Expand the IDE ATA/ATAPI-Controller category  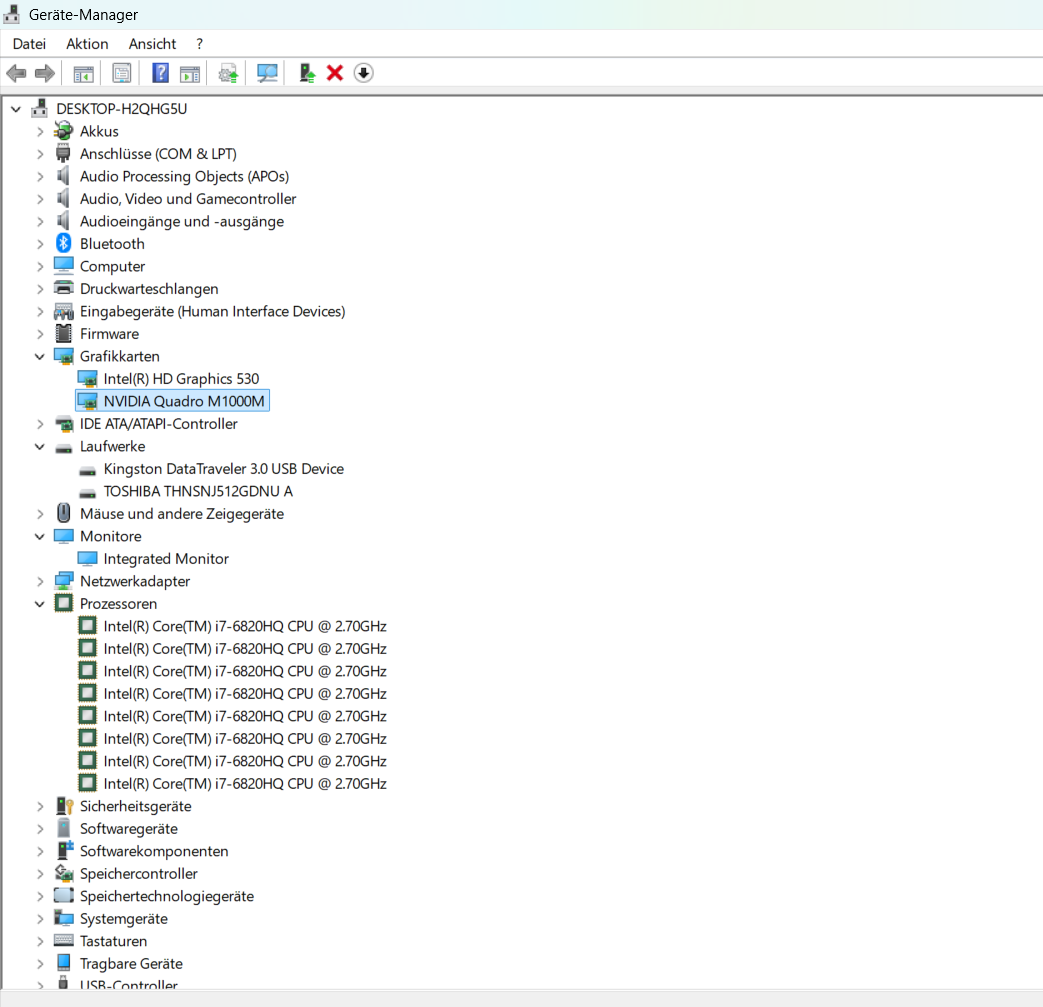point(40,424)
